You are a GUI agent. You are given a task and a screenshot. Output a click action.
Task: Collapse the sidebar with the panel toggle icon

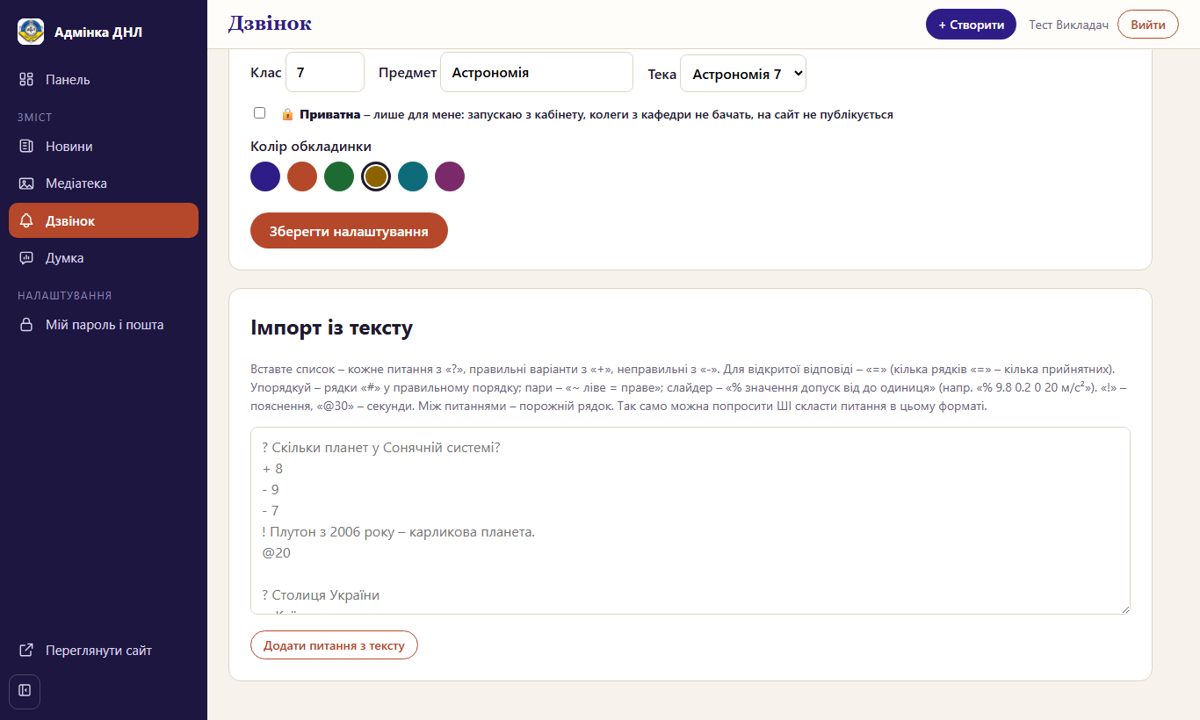pyautogui.click(x=25, y=690)
